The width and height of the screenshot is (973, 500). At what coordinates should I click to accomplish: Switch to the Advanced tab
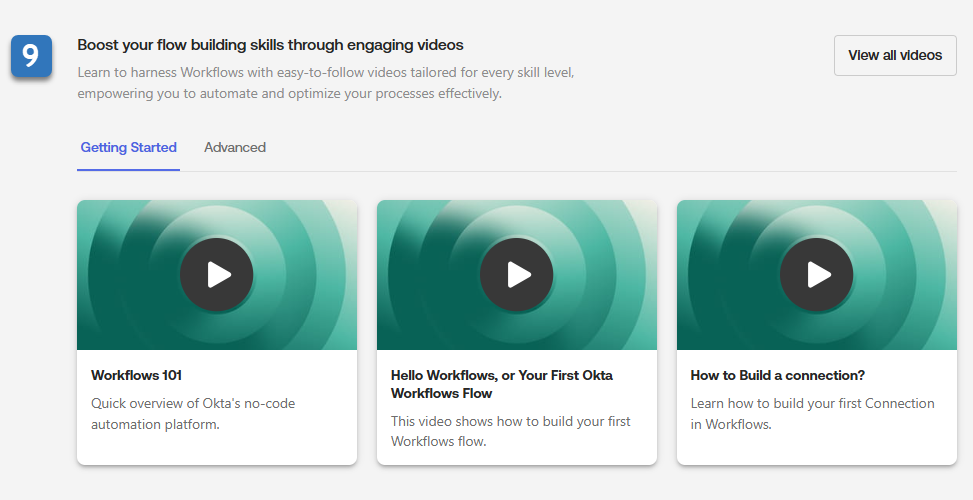[x=235, y=148]
